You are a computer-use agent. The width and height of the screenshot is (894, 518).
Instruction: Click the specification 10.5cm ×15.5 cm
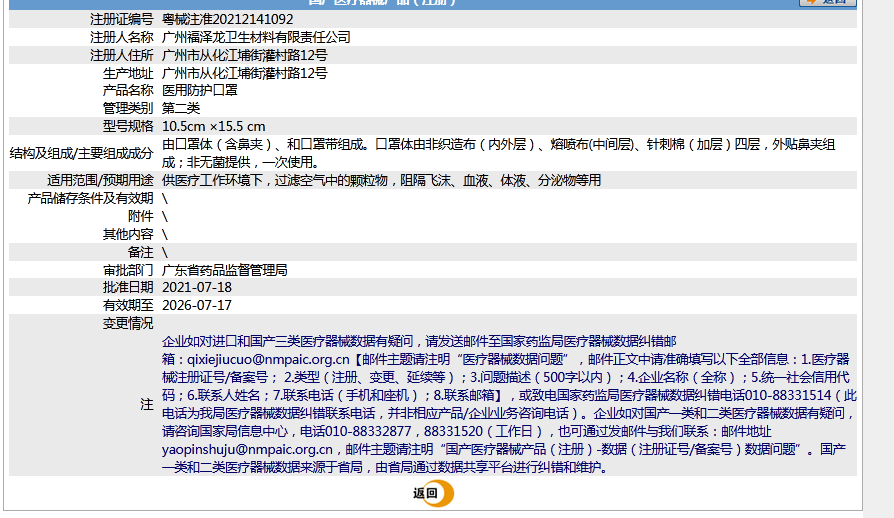tap(213, 126)
